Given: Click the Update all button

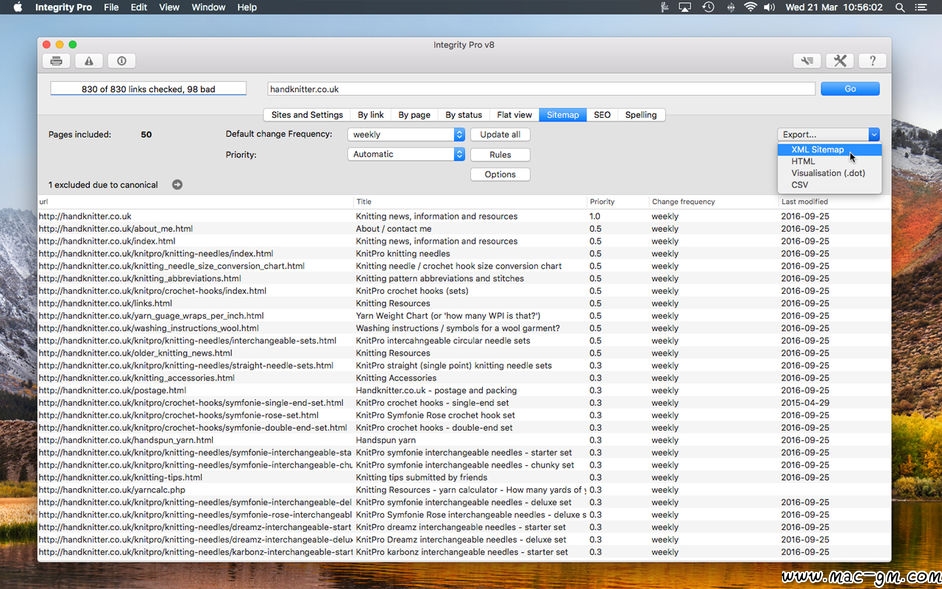Looking at the screenshot, I should (500, 135).
